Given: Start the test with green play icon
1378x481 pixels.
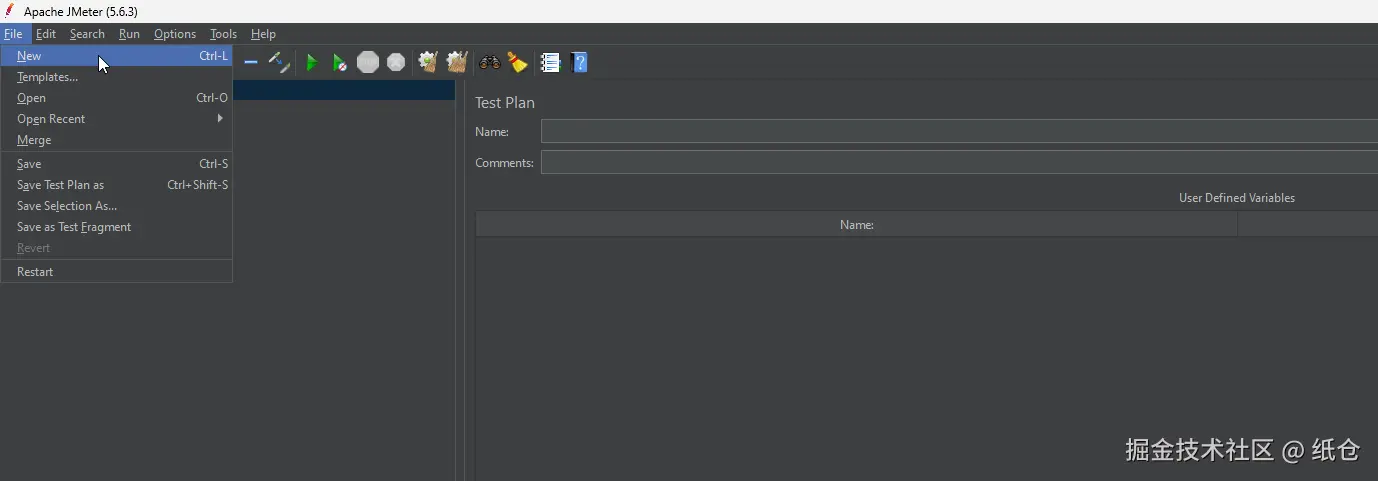Looking at the screenshot, I should point(311,62).
